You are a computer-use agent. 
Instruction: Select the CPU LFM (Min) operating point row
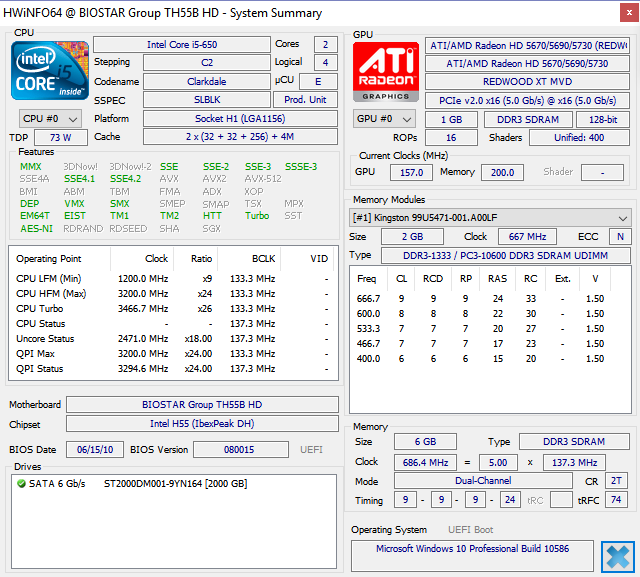coord(173,279)
